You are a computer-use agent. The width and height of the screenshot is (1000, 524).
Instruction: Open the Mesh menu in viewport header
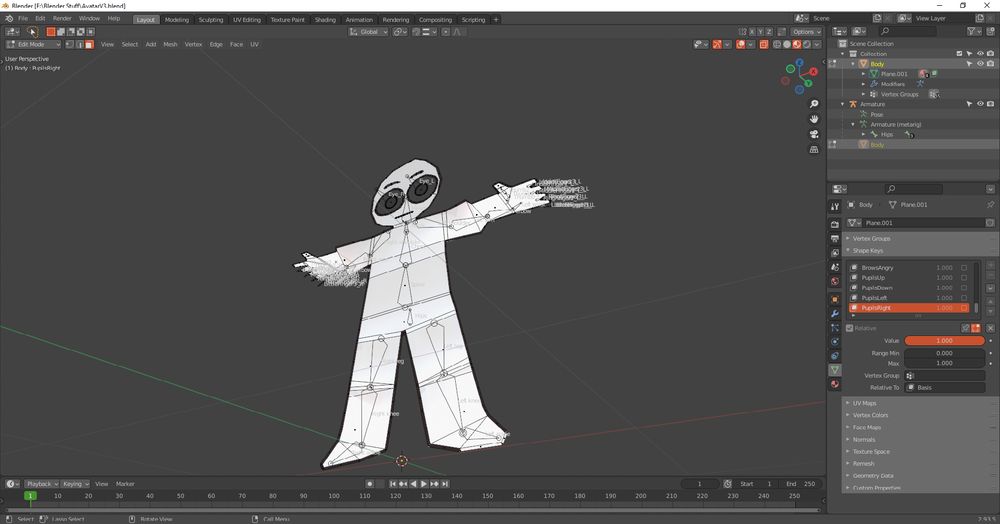coord(170,45)
